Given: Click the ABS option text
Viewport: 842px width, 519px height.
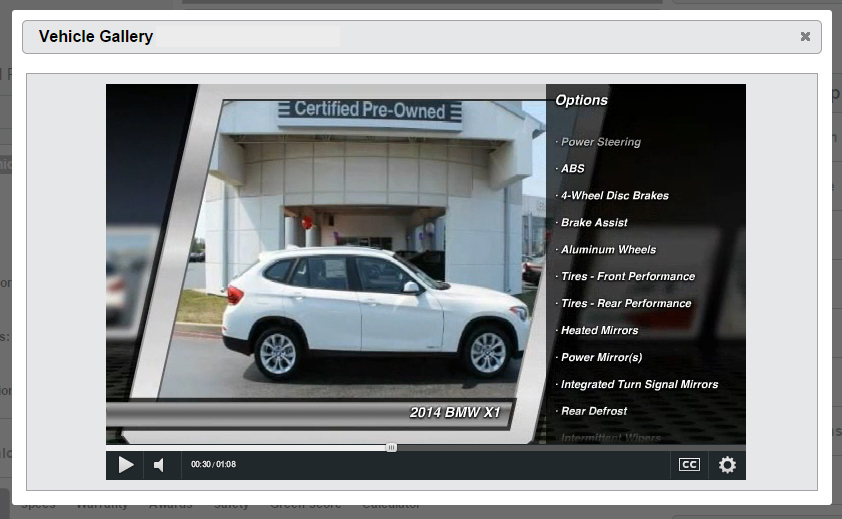Looking at the screenshot, I should click(572, 169).
